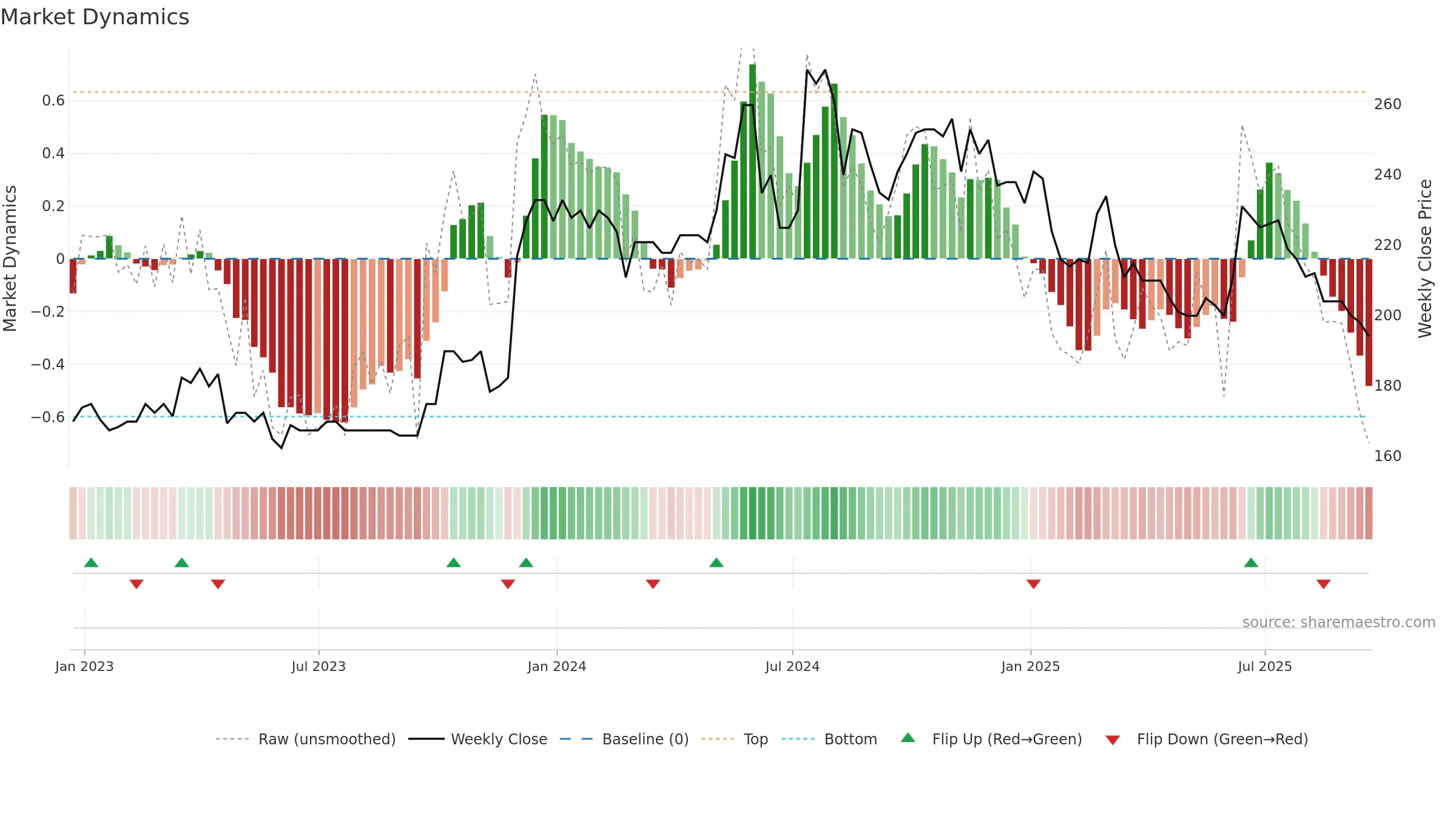This screenshot has height=819, width=1456.
Task: Click the 260 price tick on the right axis
Action: coord(1388,104)
